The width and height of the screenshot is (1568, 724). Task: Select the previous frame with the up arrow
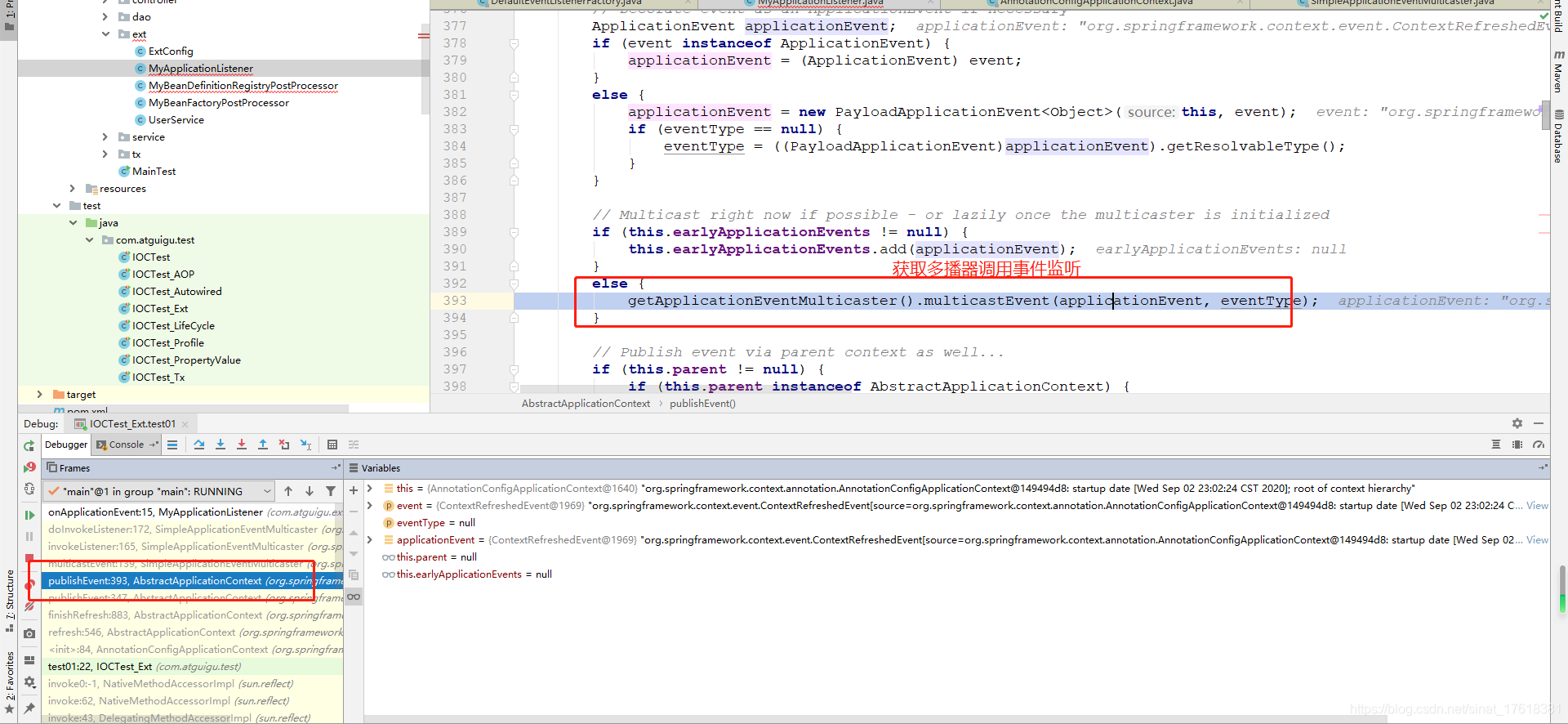(x=288, y=491)
